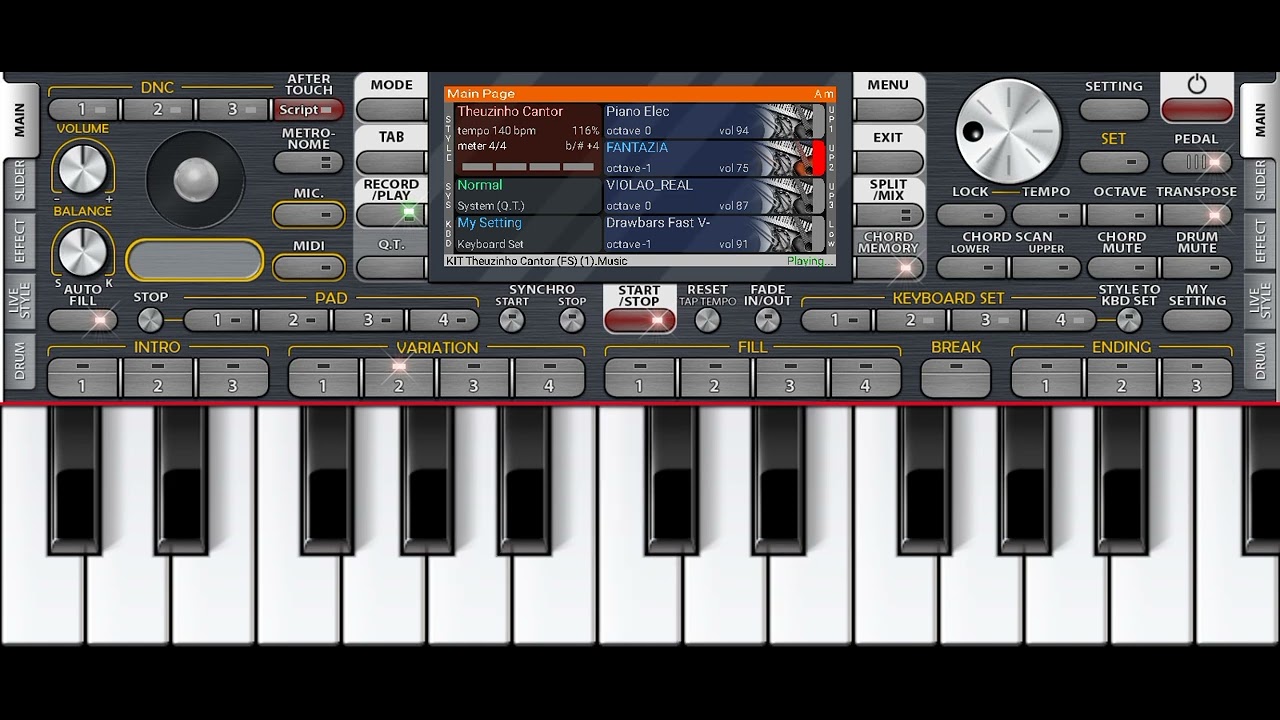
Task: Select INTRO 1
Action: click(83, 378)
